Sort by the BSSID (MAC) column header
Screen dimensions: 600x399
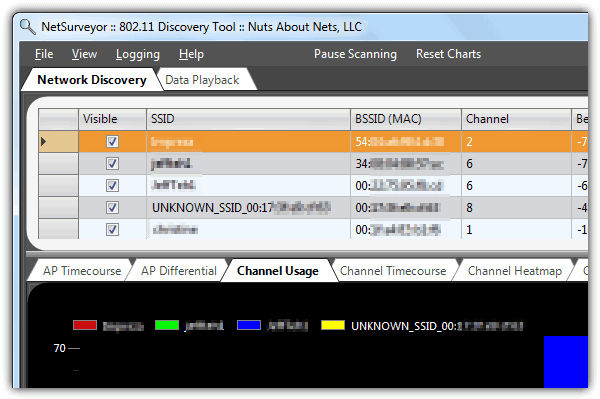tap(406, 119)
